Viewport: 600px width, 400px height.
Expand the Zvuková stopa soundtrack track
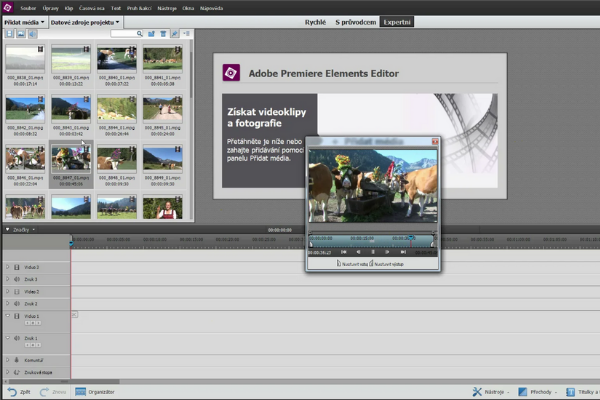[7, 372]
